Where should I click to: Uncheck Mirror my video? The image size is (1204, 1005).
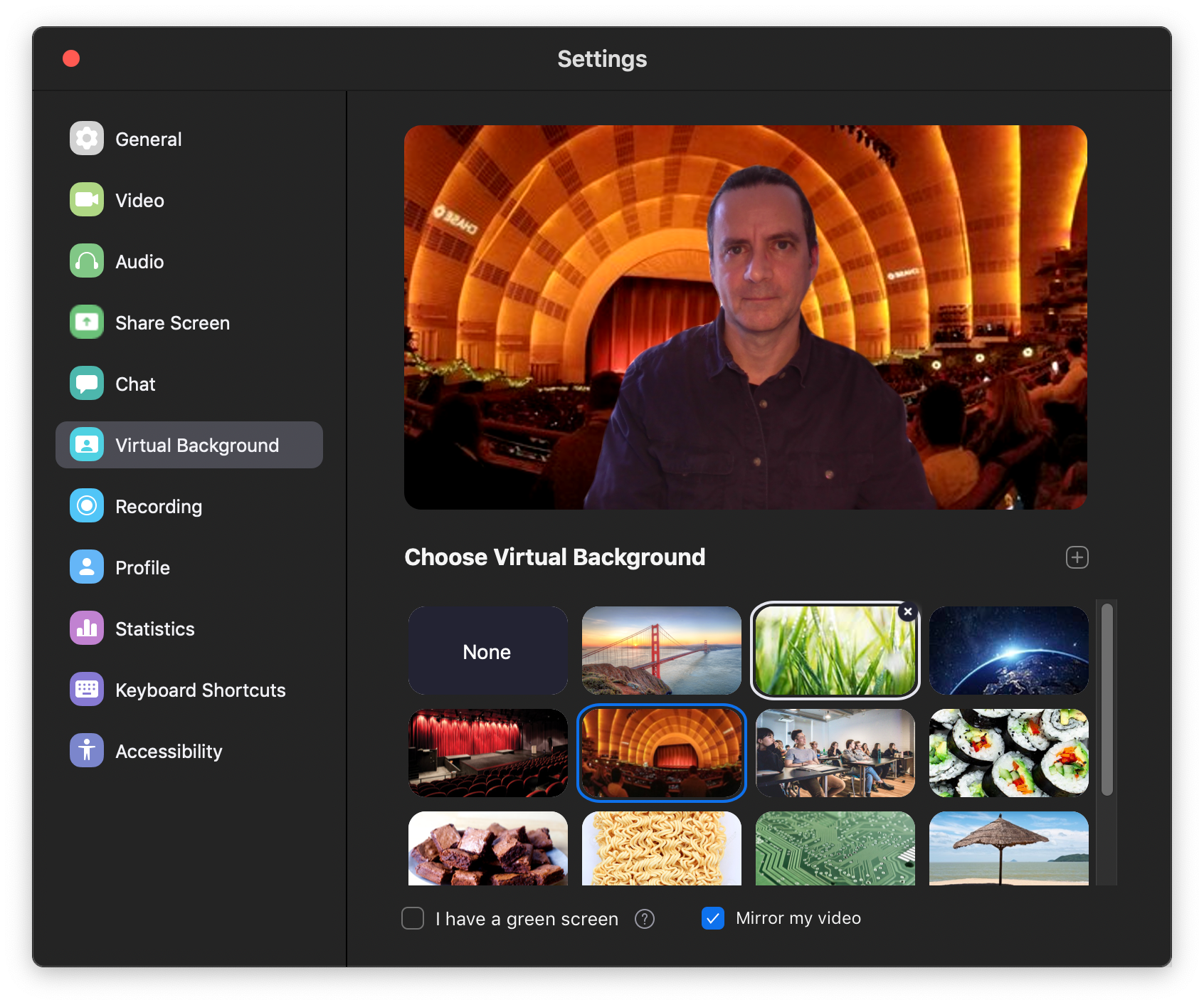713,918
